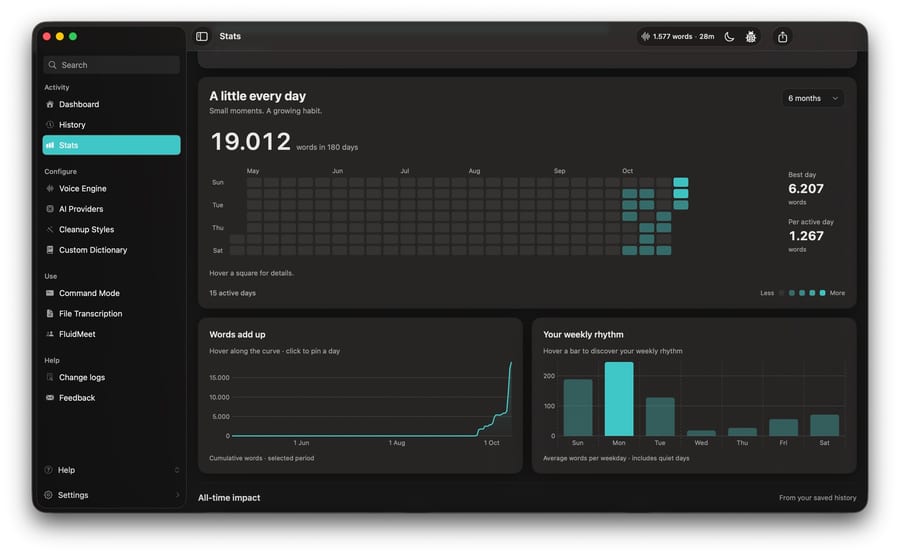Viewport: 900px width, 555px height.
Task: Select the Sun bar in weekly rhythm
Action: 578,407
